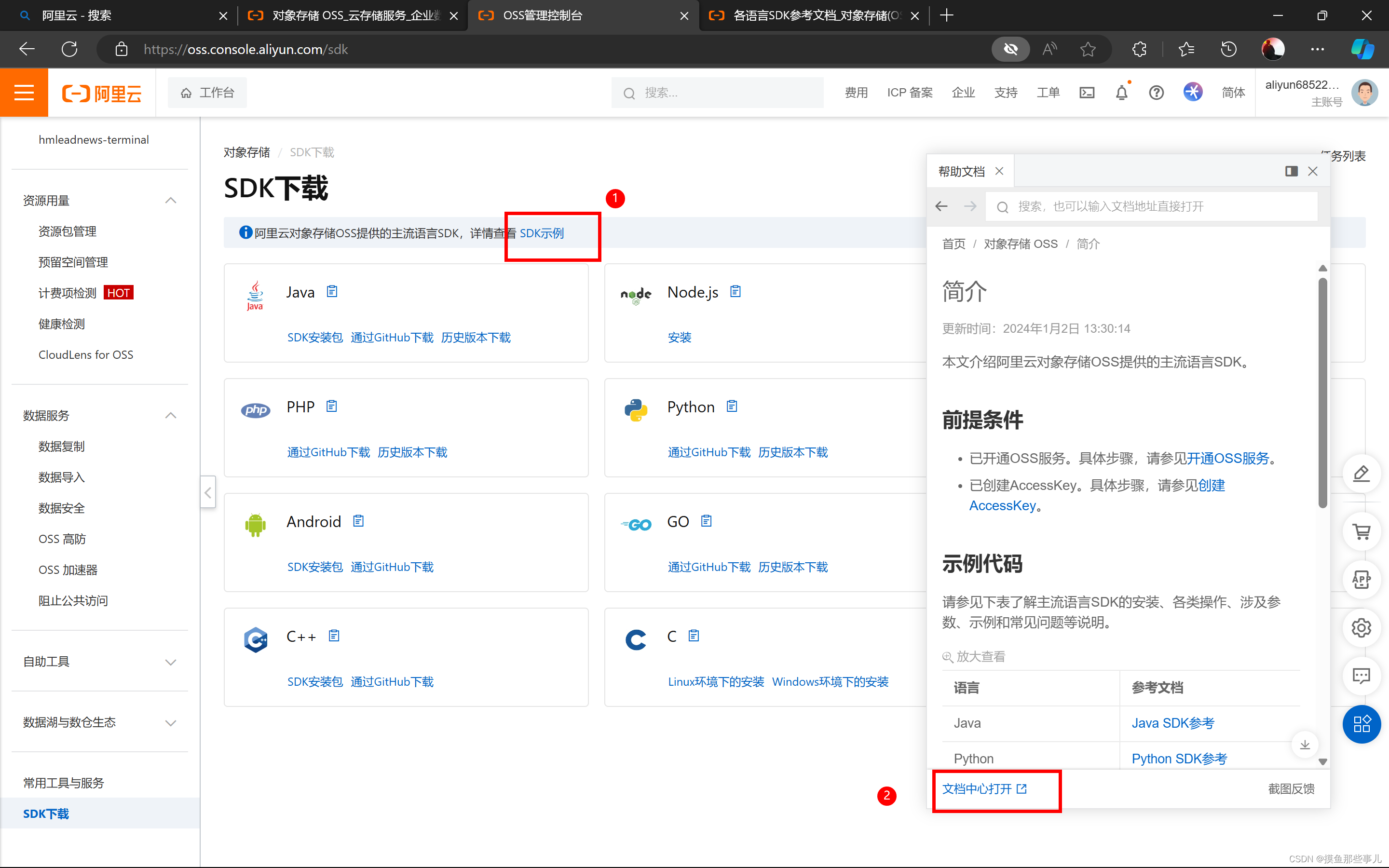Open Java SDK参考 link in help table
The width and height of the screenshot is (1389, 868).
(1172, 723)
